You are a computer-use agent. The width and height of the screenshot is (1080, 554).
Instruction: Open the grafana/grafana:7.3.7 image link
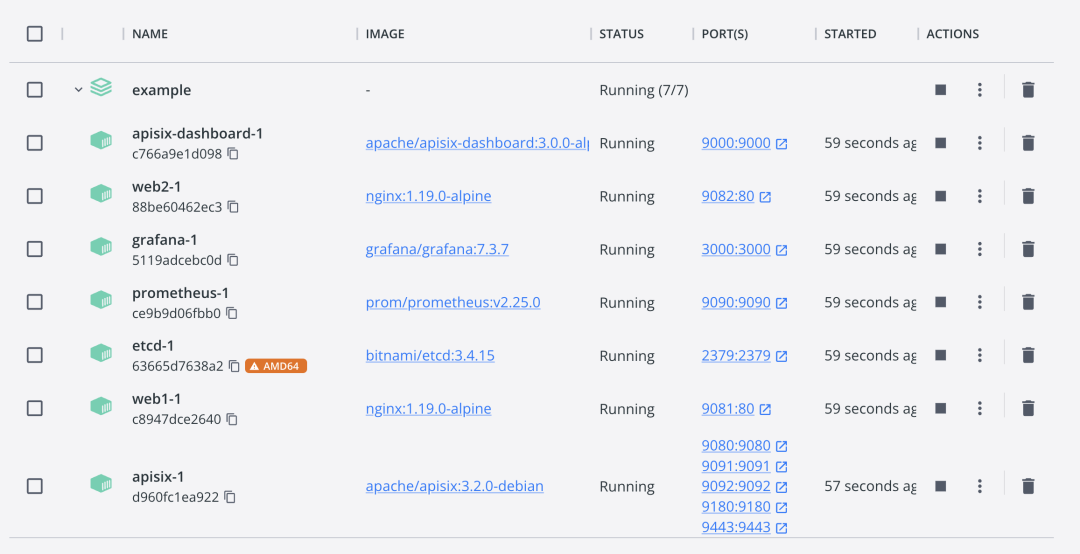tap(437, 249)
